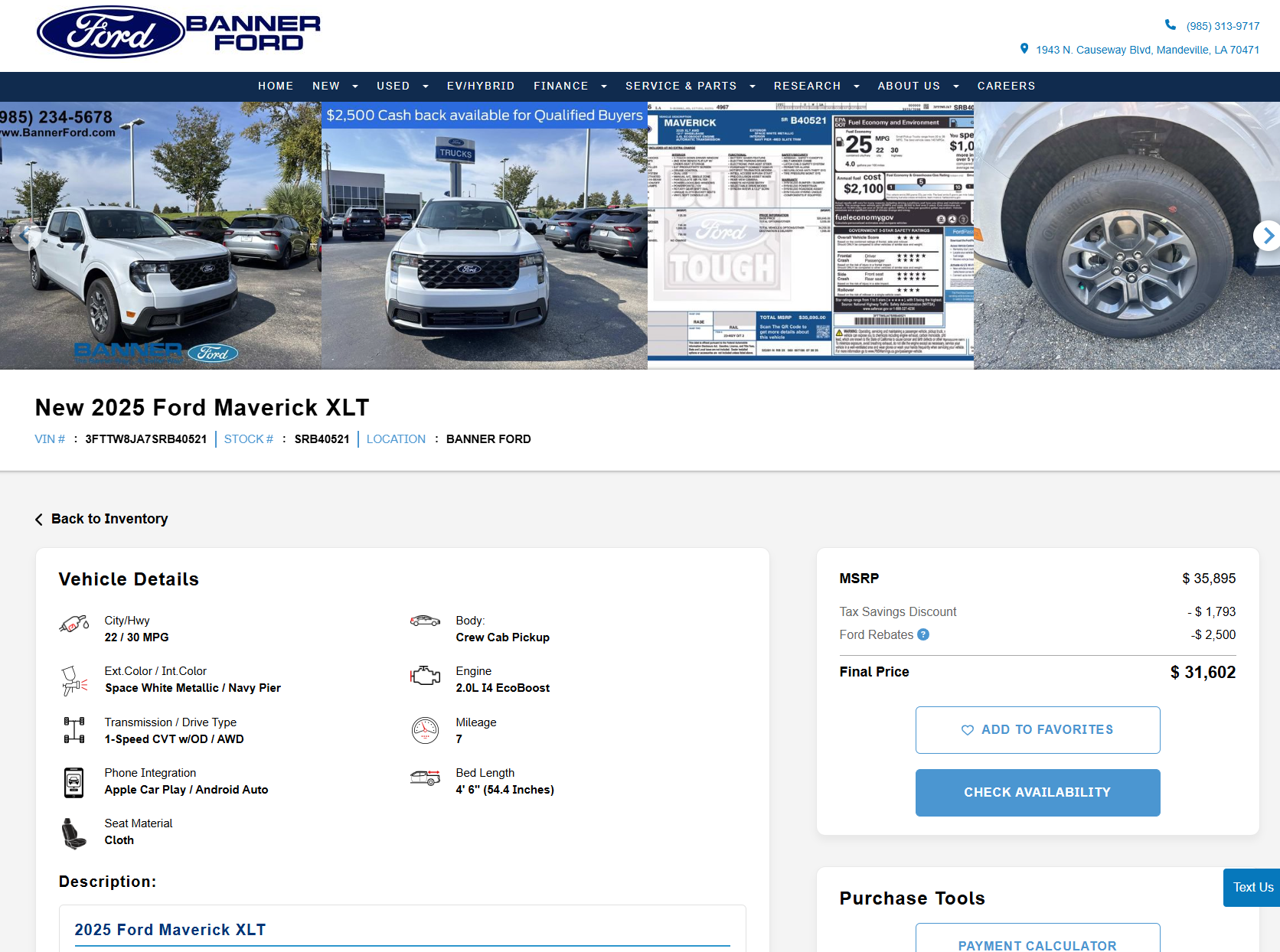This screenshot has height=952, width=1280.
Task: Click the bed length truck icon
Action: point(425,778)
